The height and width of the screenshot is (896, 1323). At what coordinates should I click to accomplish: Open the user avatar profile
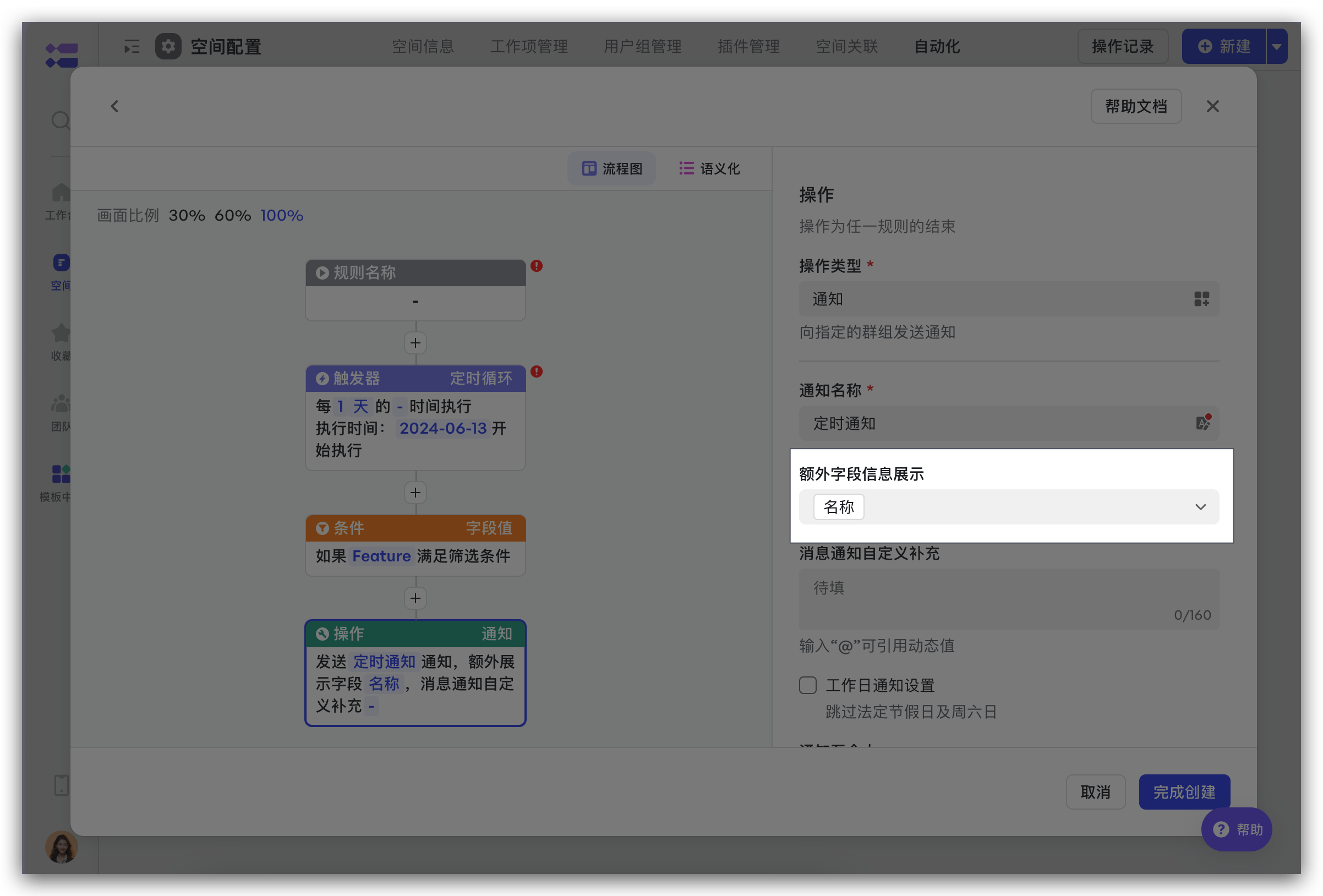click(x=62, y=846)
